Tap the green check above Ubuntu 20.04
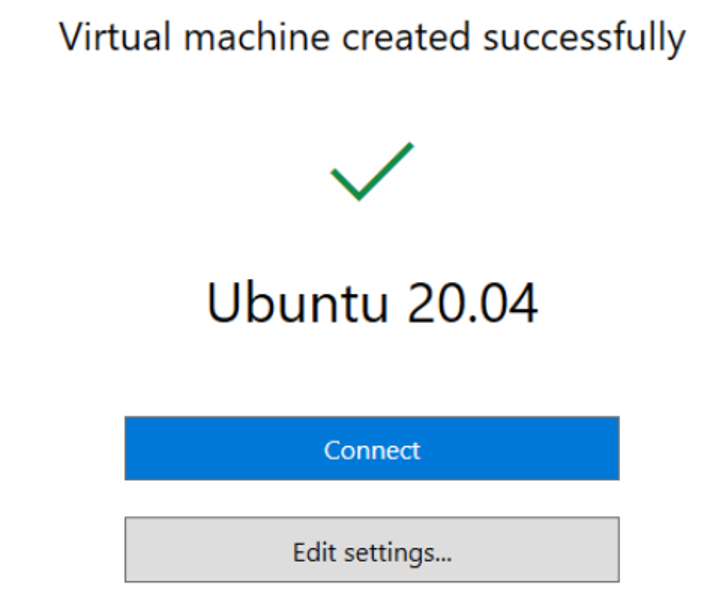Image resolution: width=710 pixels, height=616 pixels. click(371, 172)
